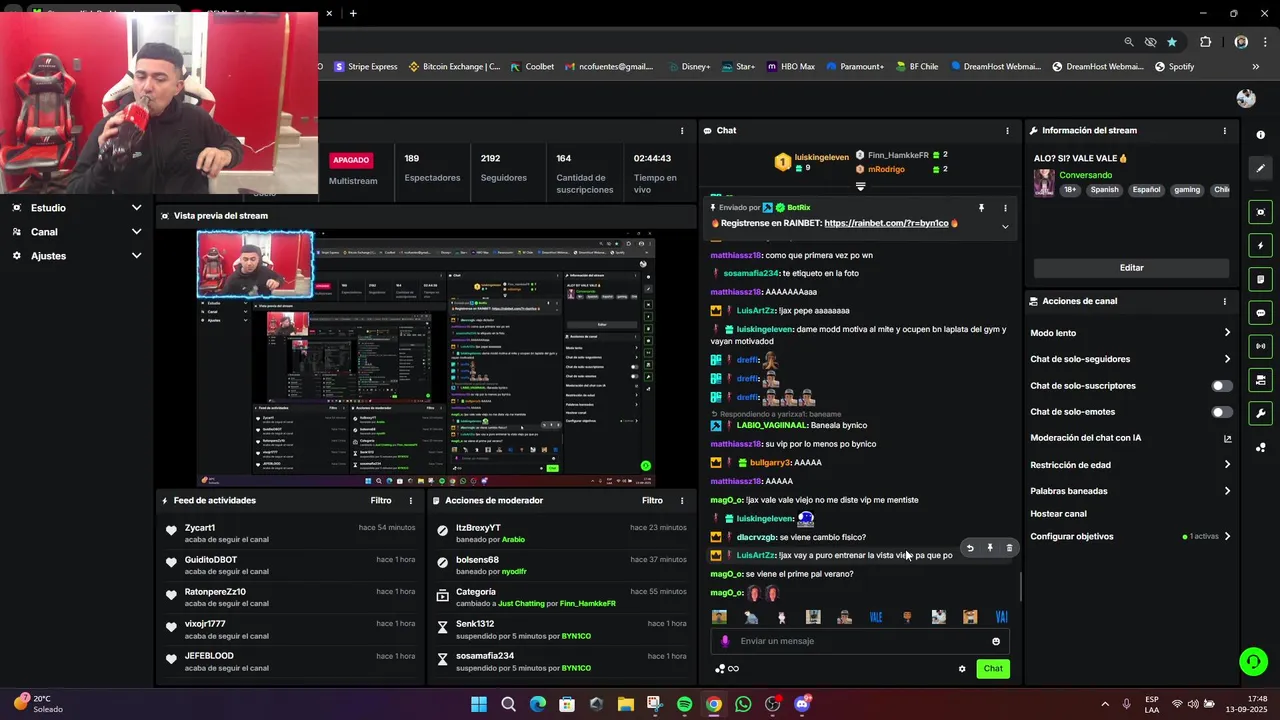Click Editar stream info button
This screenshot has width=1280, height=720.
(x=1131, y=268)
